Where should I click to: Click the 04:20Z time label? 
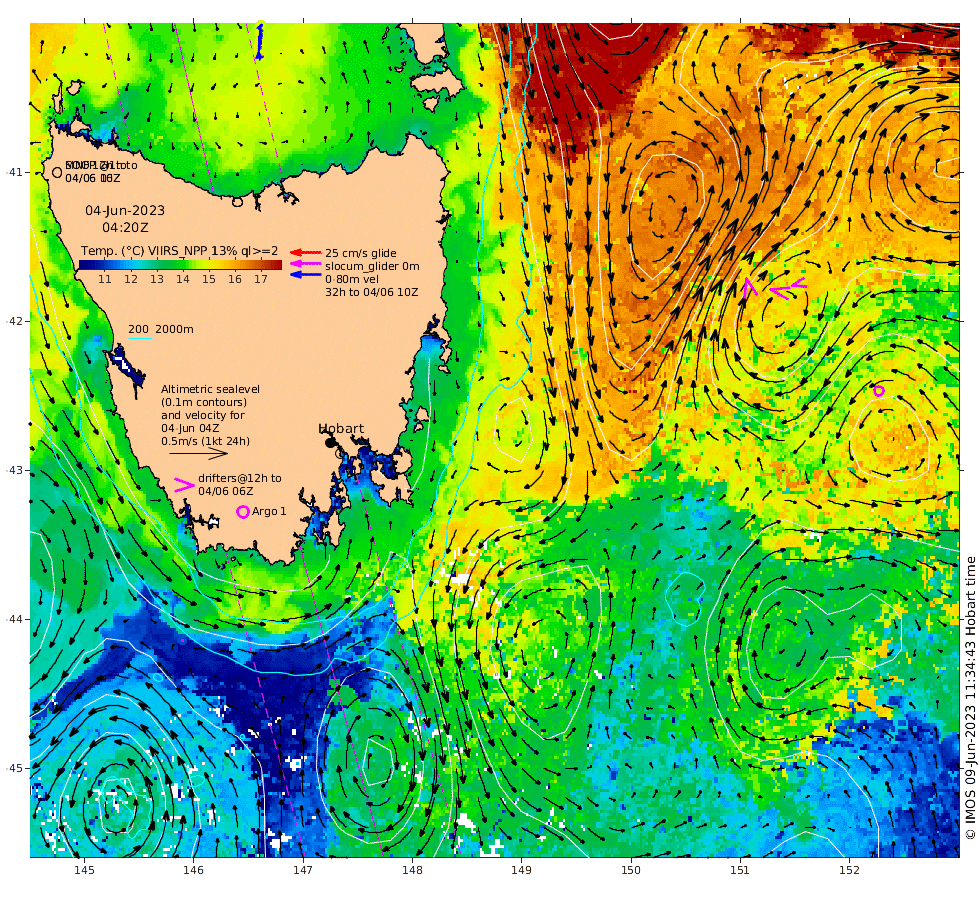(125, 228)
